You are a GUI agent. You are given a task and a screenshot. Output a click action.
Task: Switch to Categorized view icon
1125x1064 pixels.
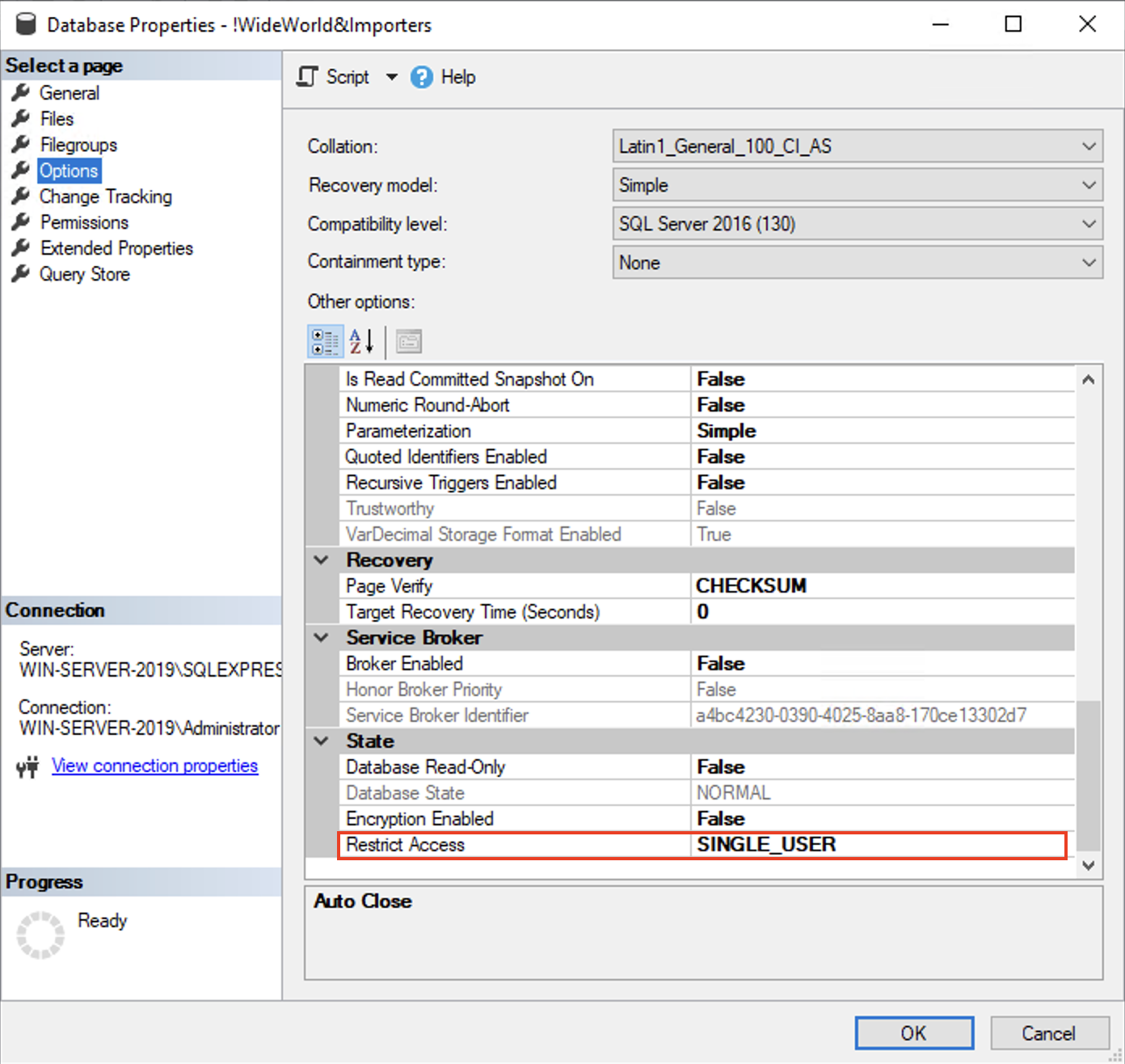click(x=325, y=341)
